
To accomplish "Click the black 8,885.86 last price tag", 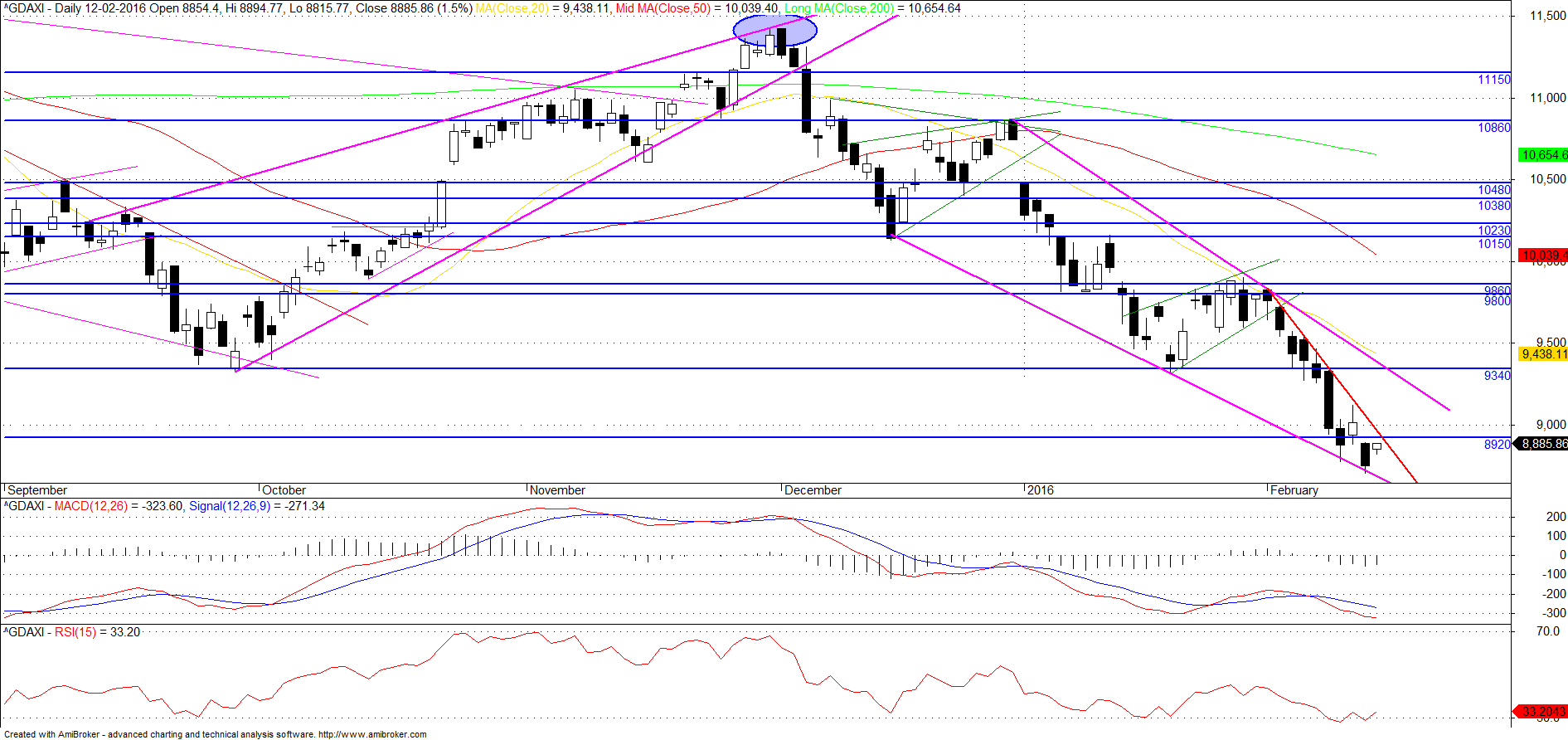I will coord(1541,444).
